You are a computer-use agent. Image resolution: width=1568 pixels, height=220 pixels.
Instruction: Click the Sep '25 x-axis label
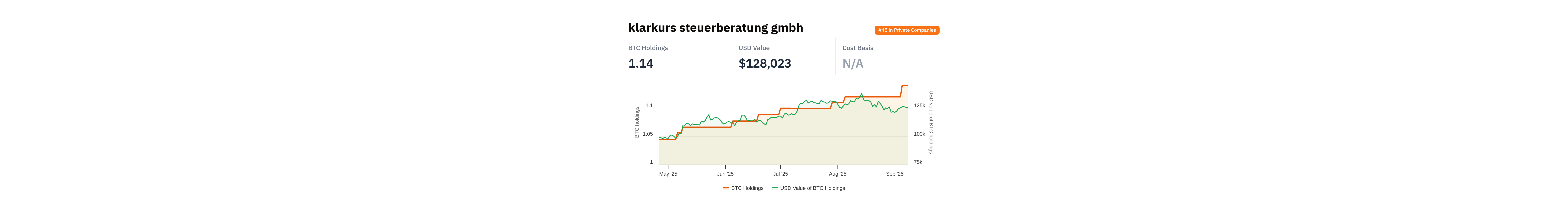tap(894, 174)
